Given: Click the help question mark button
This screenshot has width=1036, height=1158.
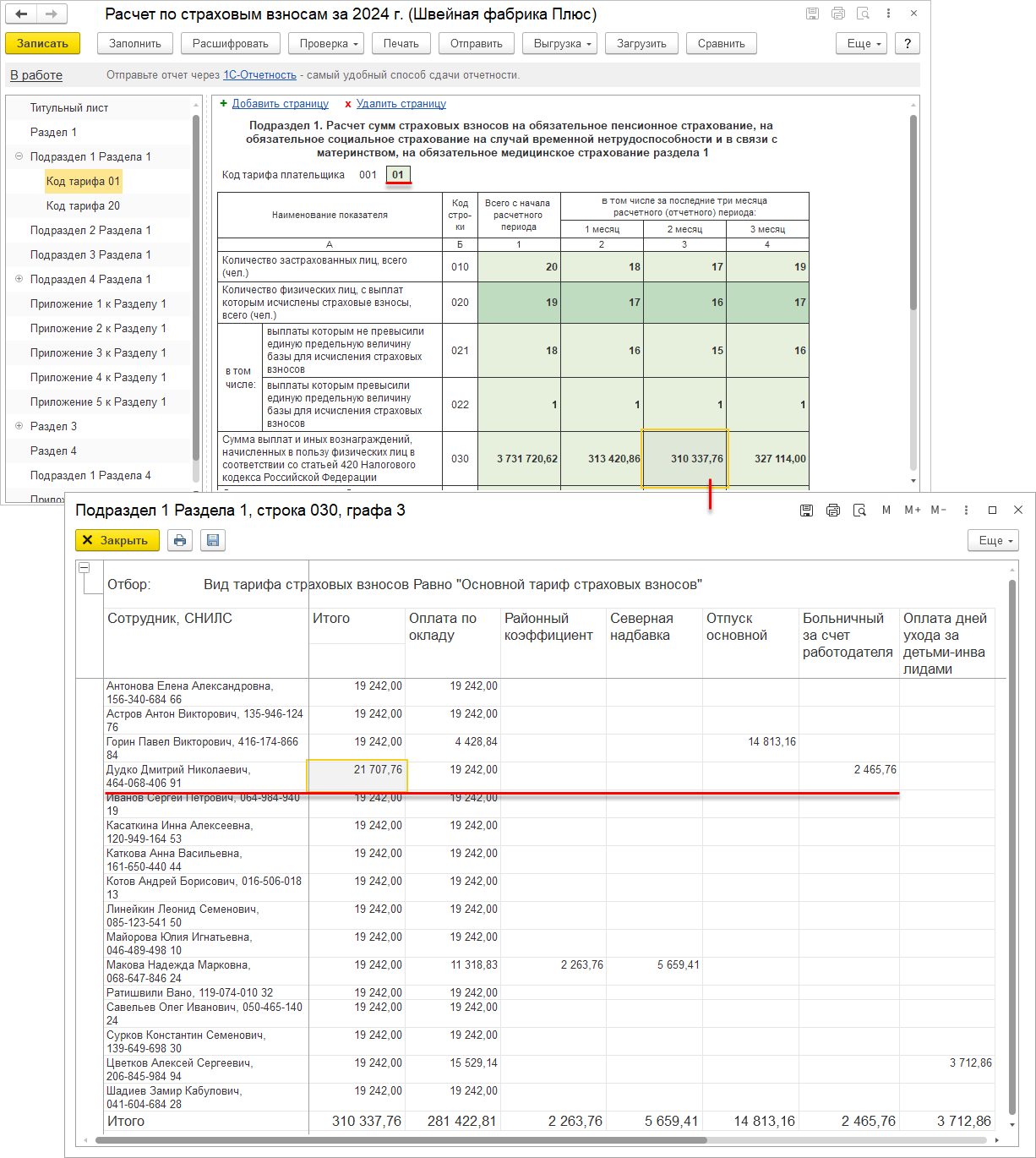Looking at the screenshot, I should [908, 43].
